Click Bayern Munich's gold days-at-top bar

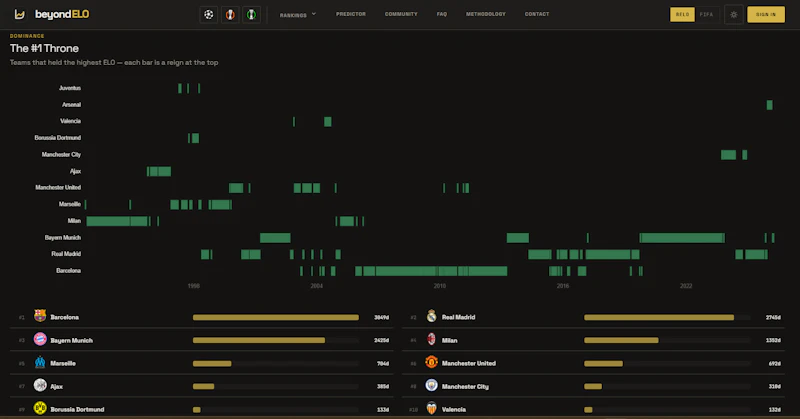pos(259,340)
